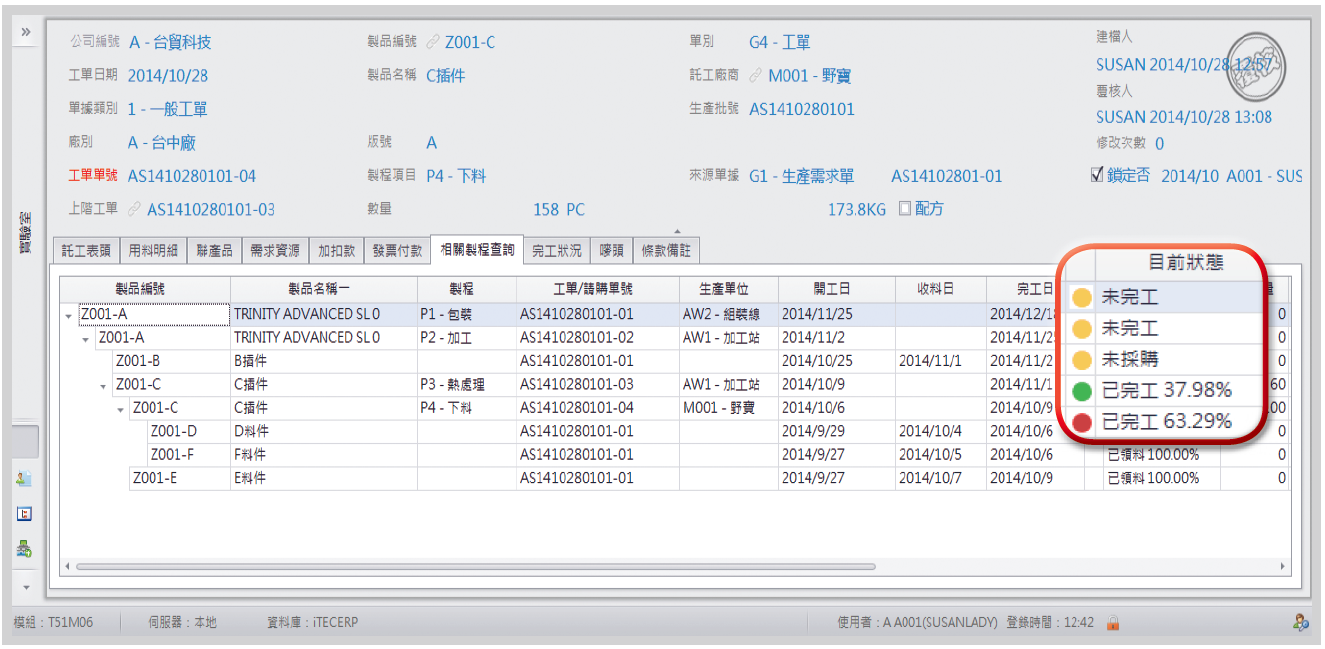
Task: Sort by the 收料日 column header
Action: click(x=941, y=289)
